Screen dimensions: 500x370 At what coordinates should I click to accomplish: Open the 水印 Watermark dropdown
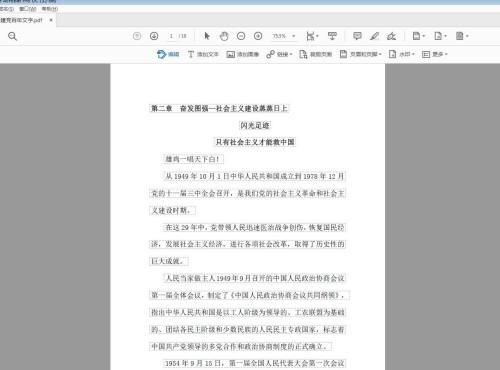pos(401,54)
